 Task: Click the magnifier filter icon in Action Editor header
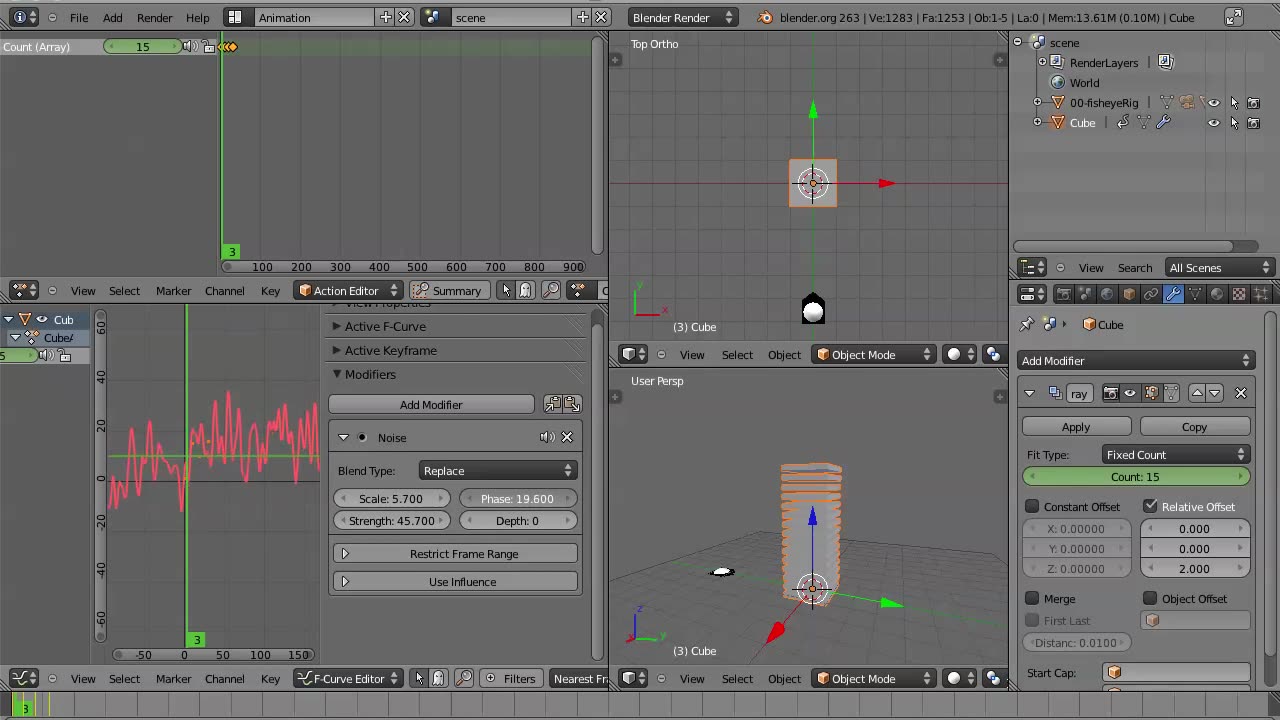[x=551, y=290]
